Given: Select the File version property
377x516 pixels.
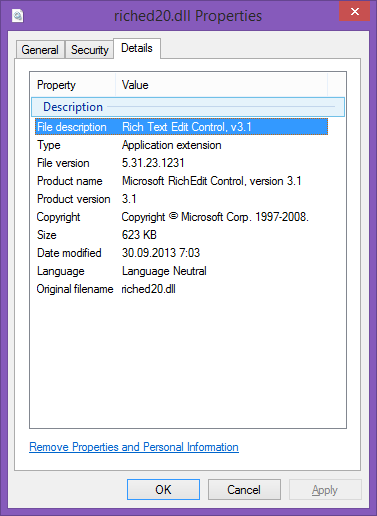Looking at the screenshot, I should pos(63,163).
